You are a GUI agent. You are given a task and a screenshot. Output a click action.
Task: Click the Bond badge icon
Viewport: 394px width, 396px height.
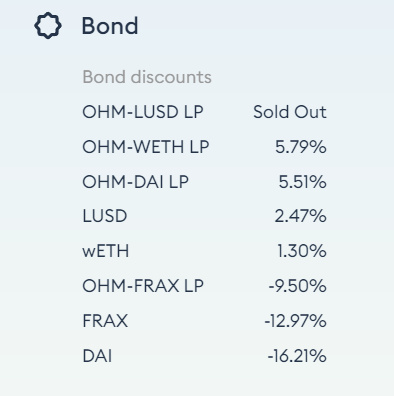pos(48,26)
